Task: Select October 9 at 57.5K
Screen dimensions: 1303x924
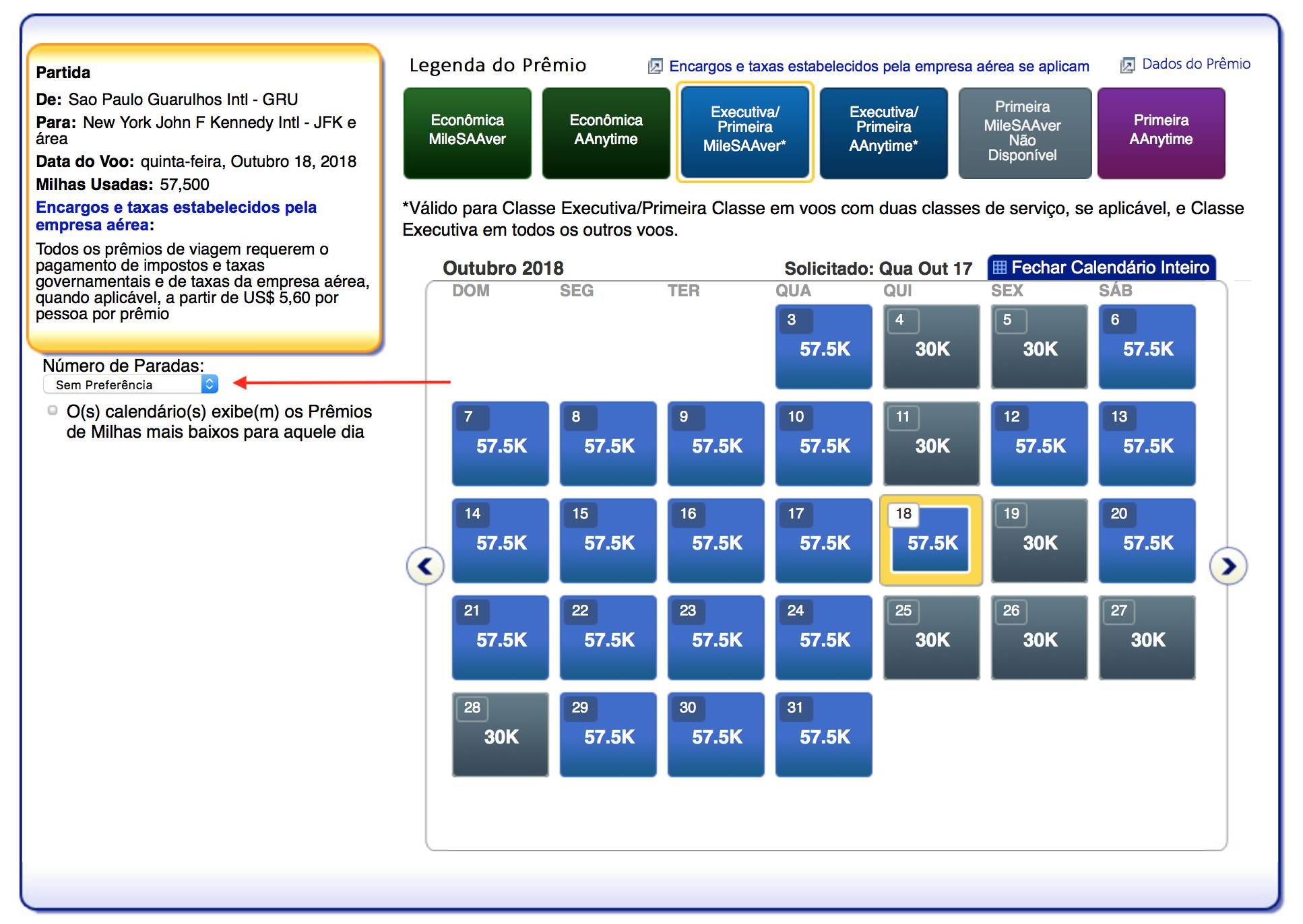Action: [x=716, y=443]
